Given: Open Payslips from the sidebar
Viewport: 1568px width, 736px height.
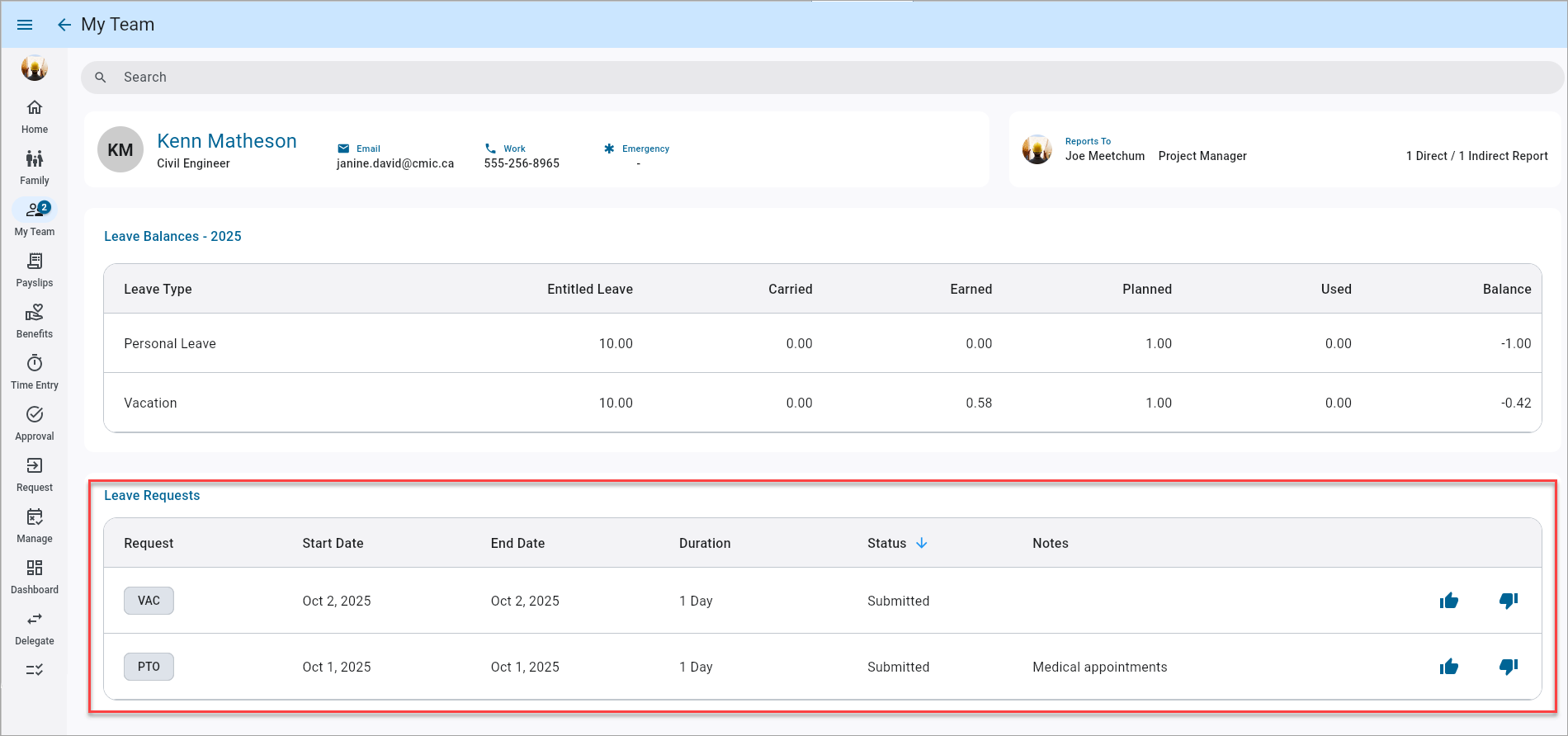Looking at the screenshot, I should pos(35,270).
